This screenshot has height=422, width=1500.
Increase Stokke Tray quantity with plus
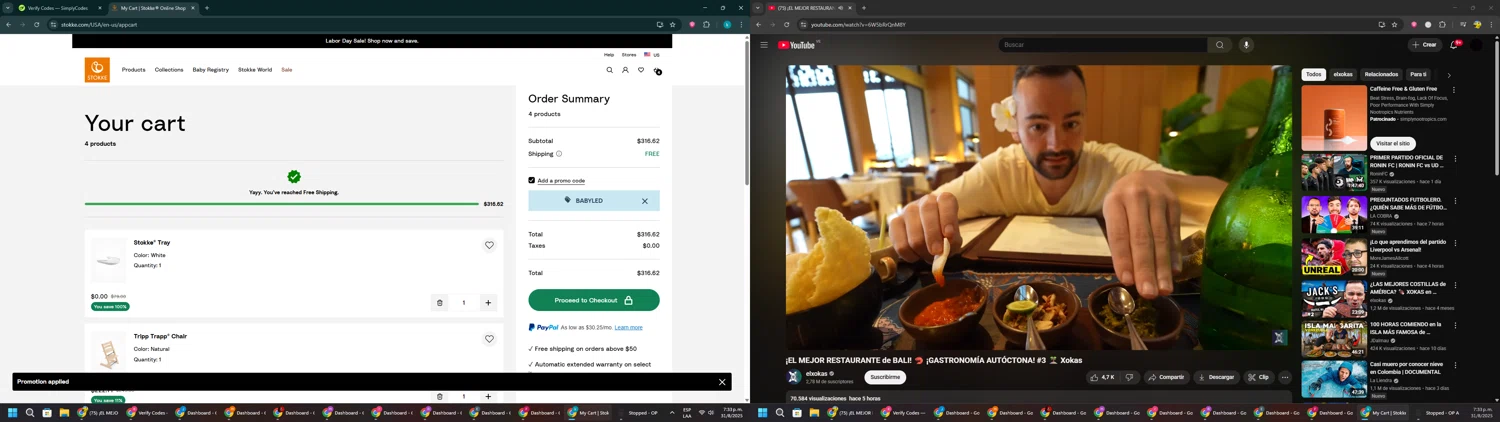pyautogui.click(x=488, y=302)
